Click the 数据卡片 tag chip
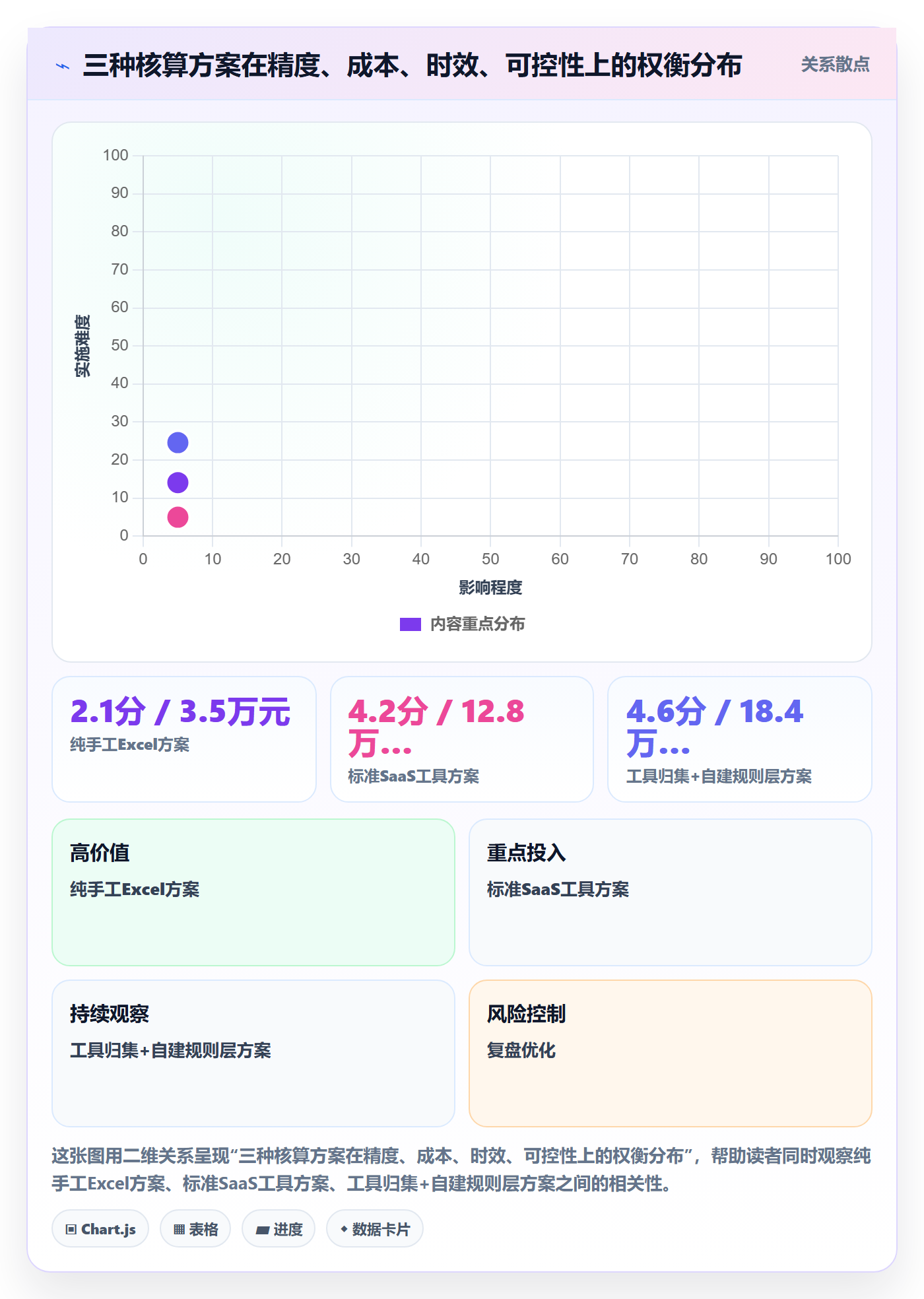The image size is (924, 1299). [x=375, y=1229]
